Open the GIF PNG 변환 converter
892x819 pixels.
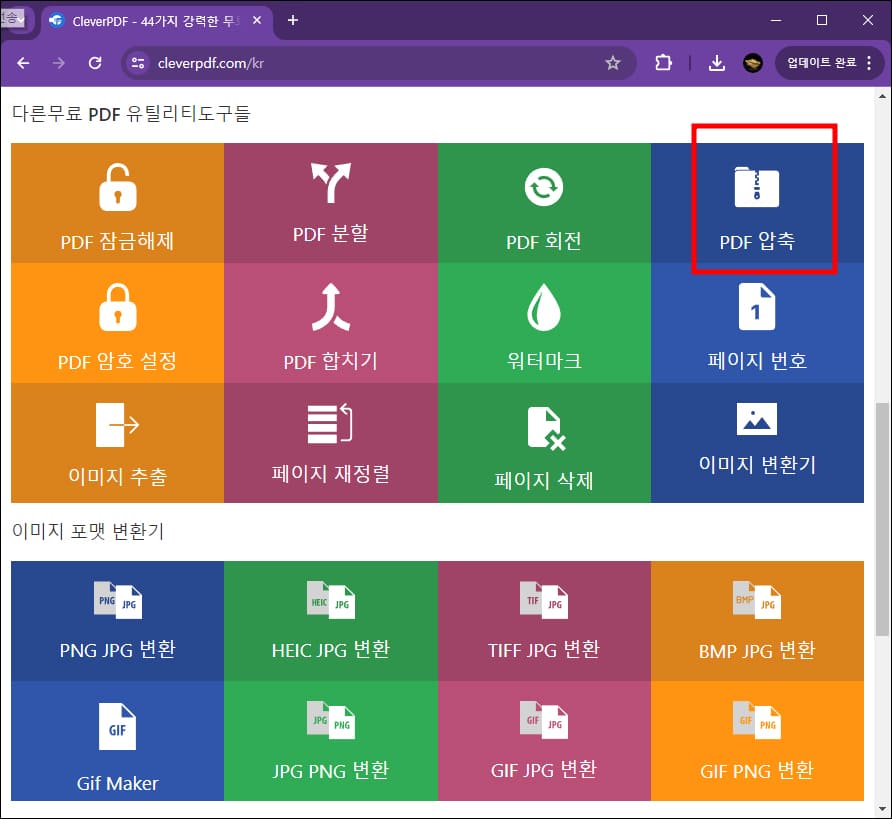757,741
